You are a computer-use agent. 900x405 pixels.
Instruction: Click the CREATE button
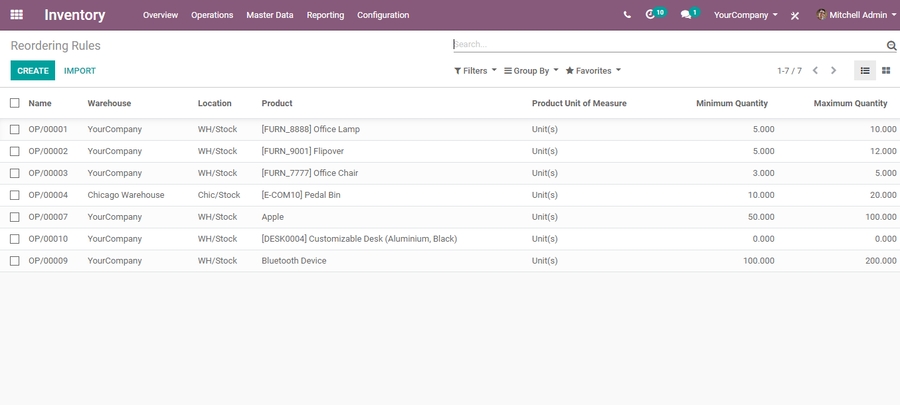tap(33, 71)
